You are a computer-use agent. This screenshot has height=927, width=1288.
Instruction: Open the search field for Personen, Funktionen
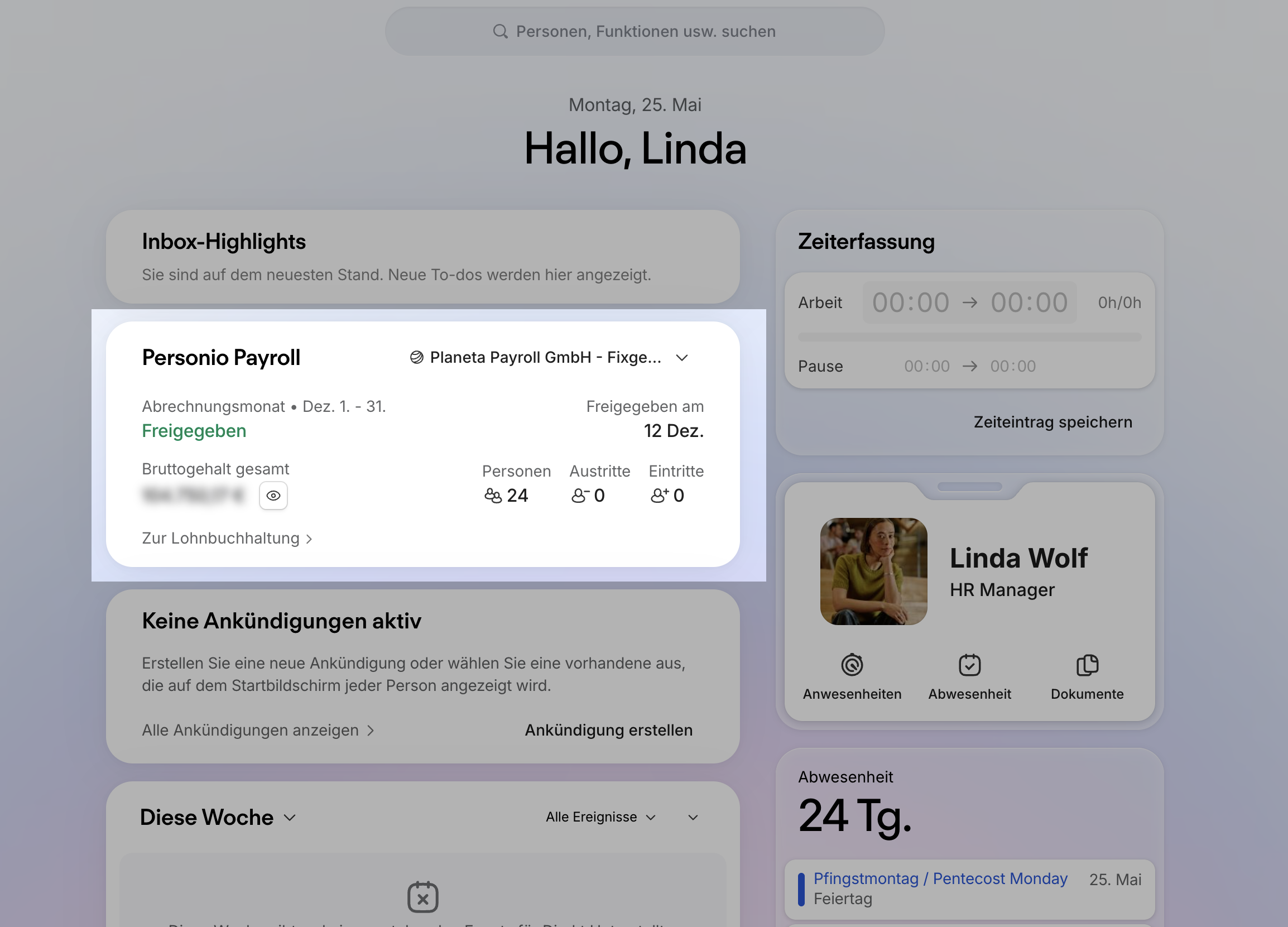click(x=635, y=31)
